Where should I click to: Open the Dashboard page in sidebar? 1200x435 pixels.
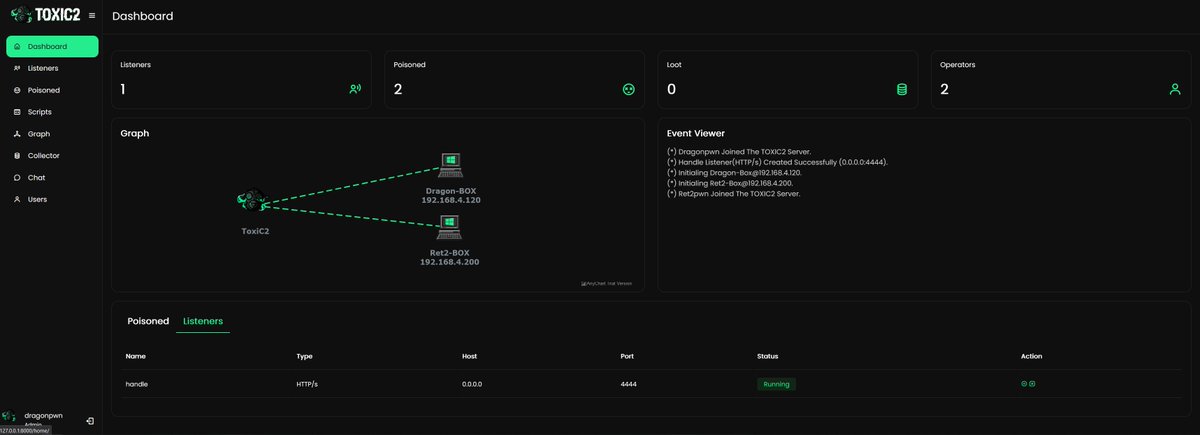(x=52, y=46)
